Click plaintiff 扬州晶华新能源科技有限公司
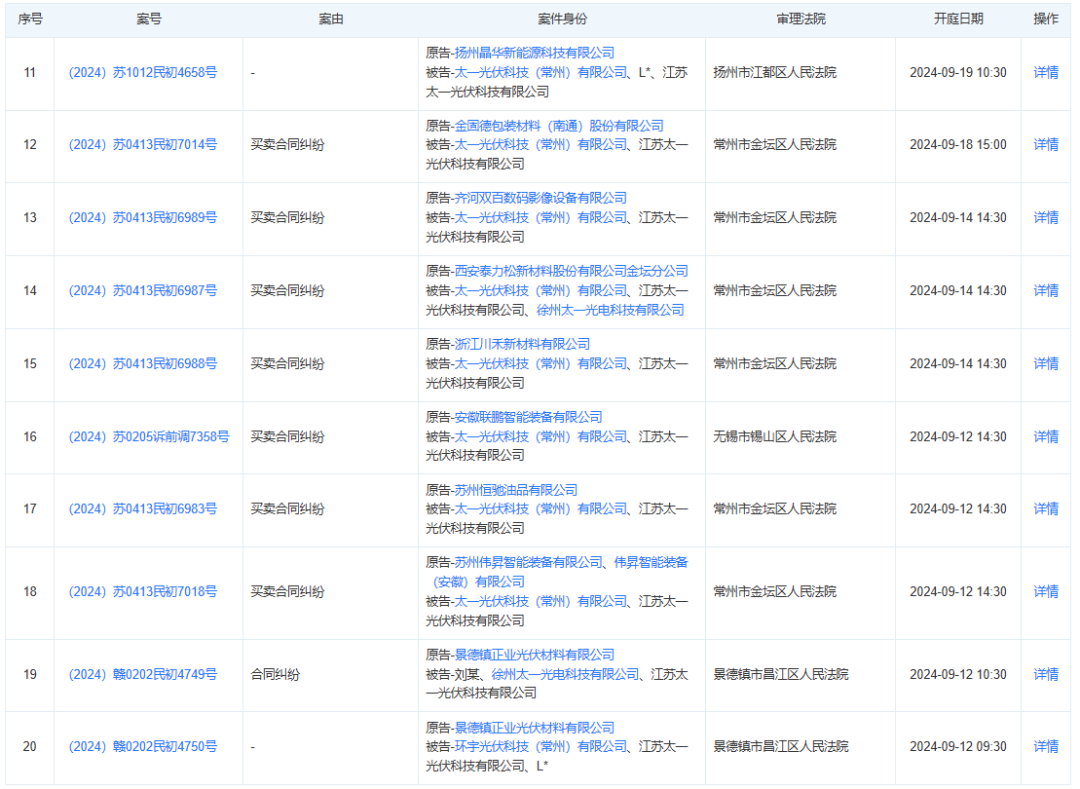The image size is (1080, 789). (x=534, y=53)
